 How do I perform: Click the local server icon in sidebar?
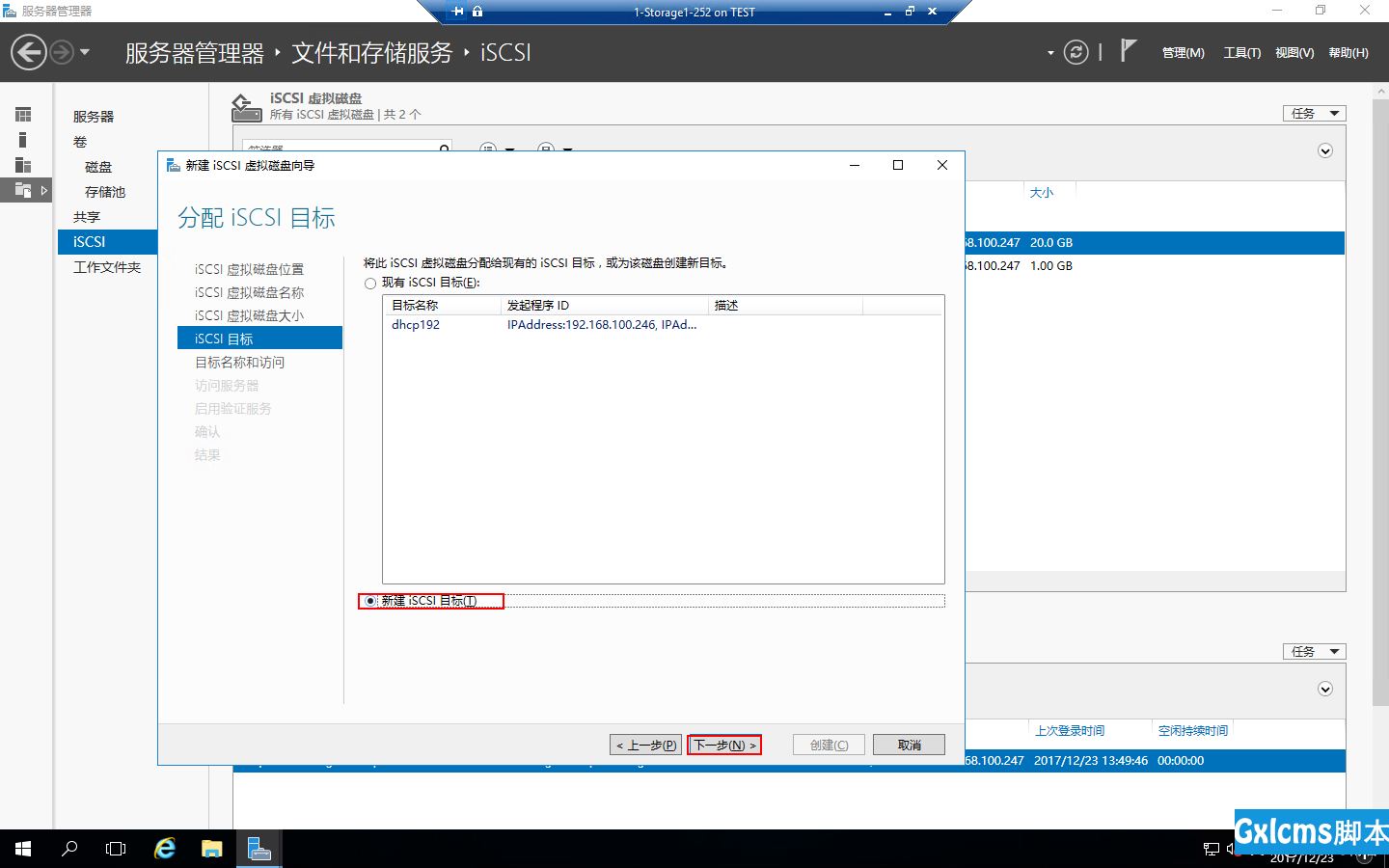23,140
